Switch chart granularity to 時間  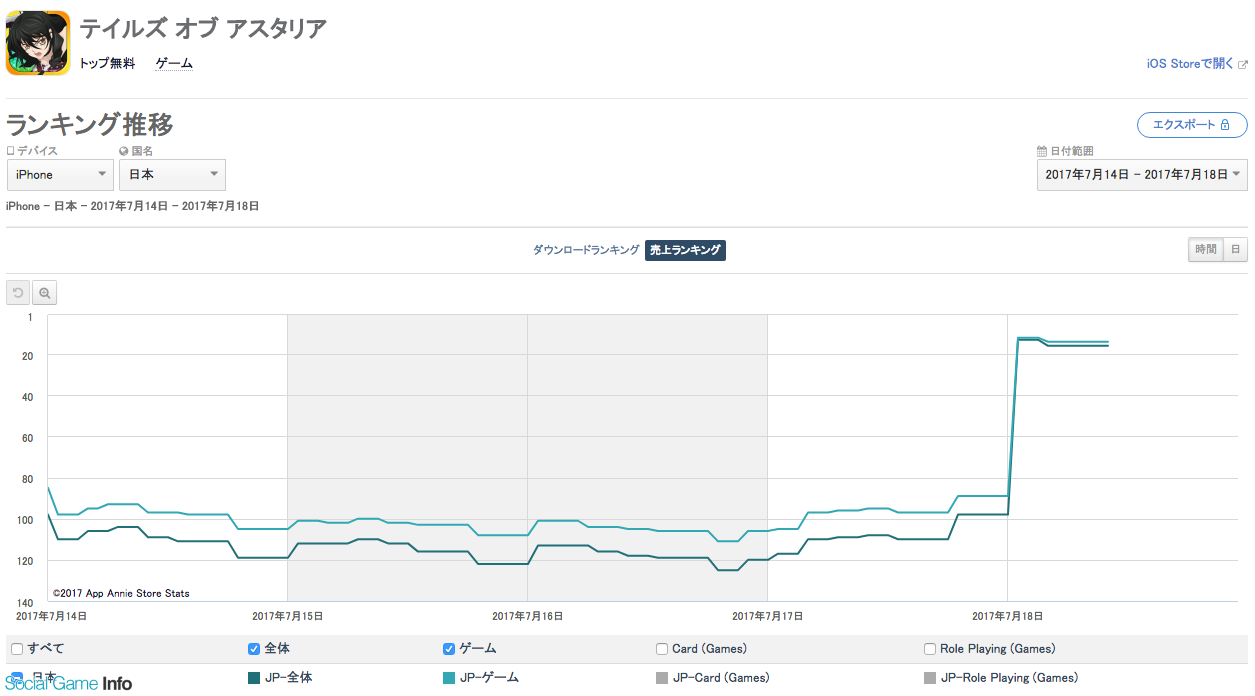[x=1205, y=250]
